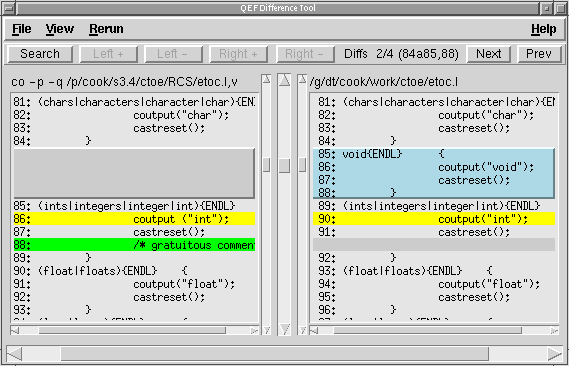The width and height of the screenshot is (569, 366).
Task: Open the File menu
Action: pos(21,29)
